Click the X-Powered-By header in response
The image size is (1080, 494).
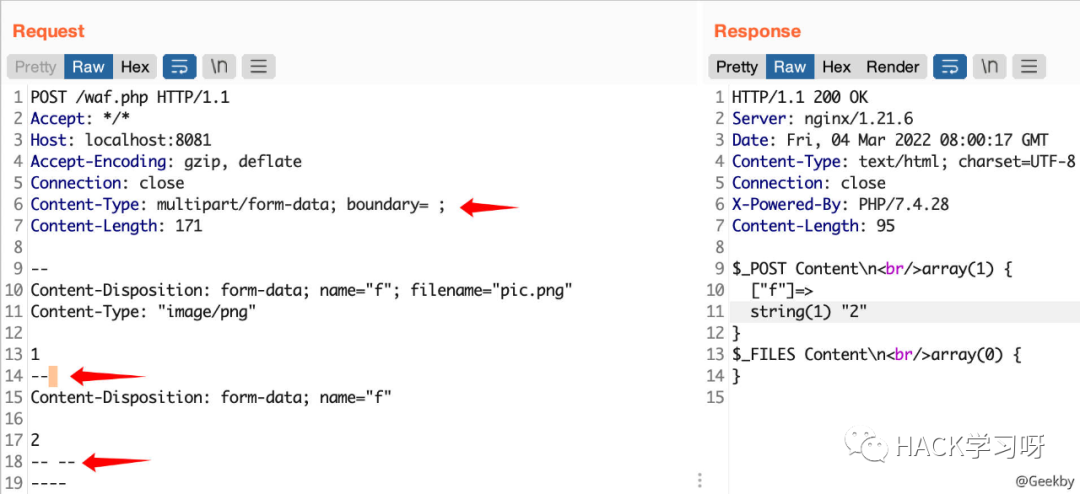click(x=840, y=205)
